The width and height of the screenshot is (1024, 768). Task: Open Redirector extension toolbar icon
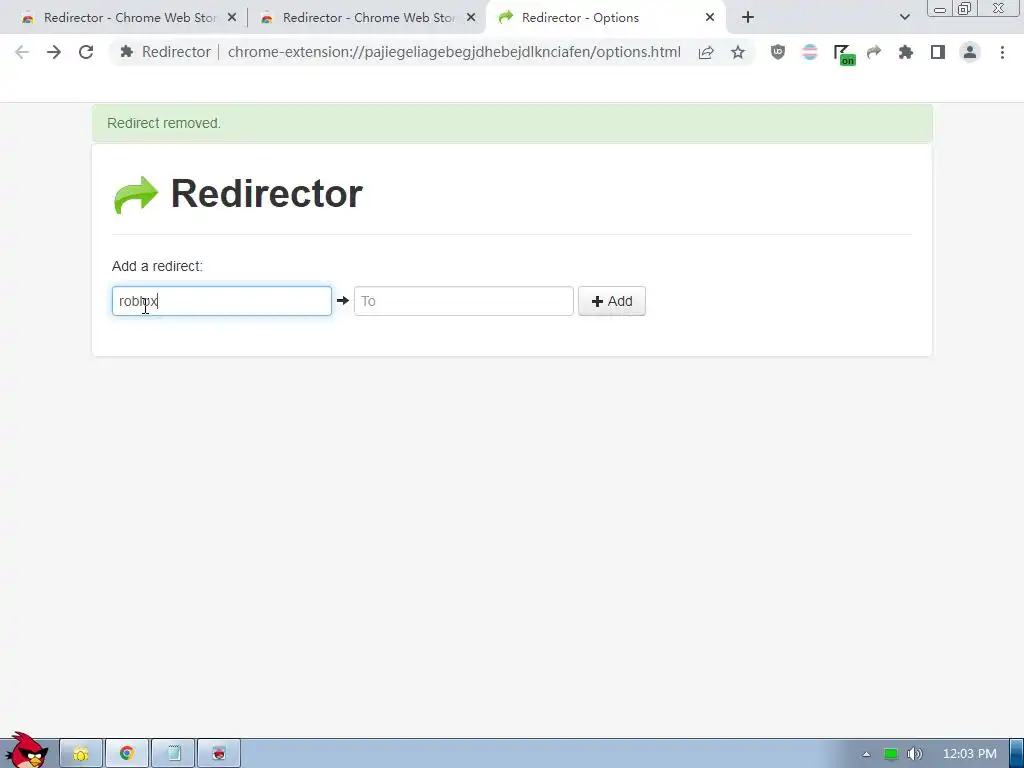[x=874, y=52]
